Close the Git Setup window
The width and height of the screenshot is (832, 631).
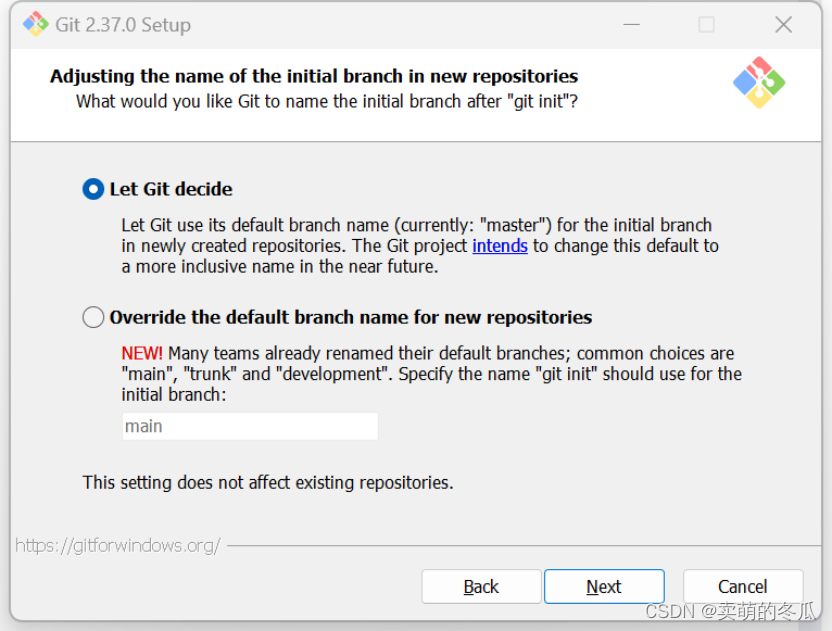[x=783, y=24]
